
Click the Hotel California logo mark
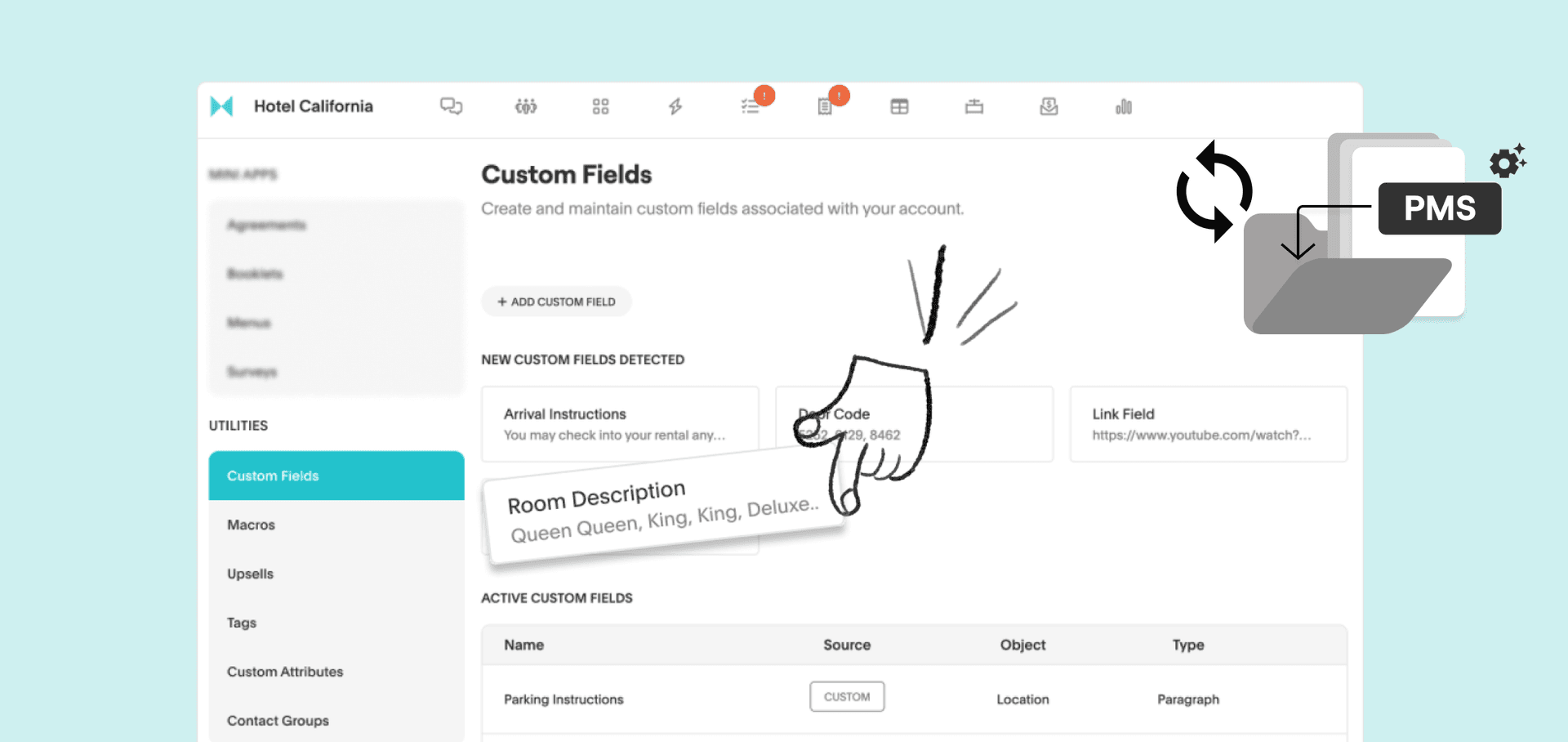pyautogui.click(x=222, y=106)
